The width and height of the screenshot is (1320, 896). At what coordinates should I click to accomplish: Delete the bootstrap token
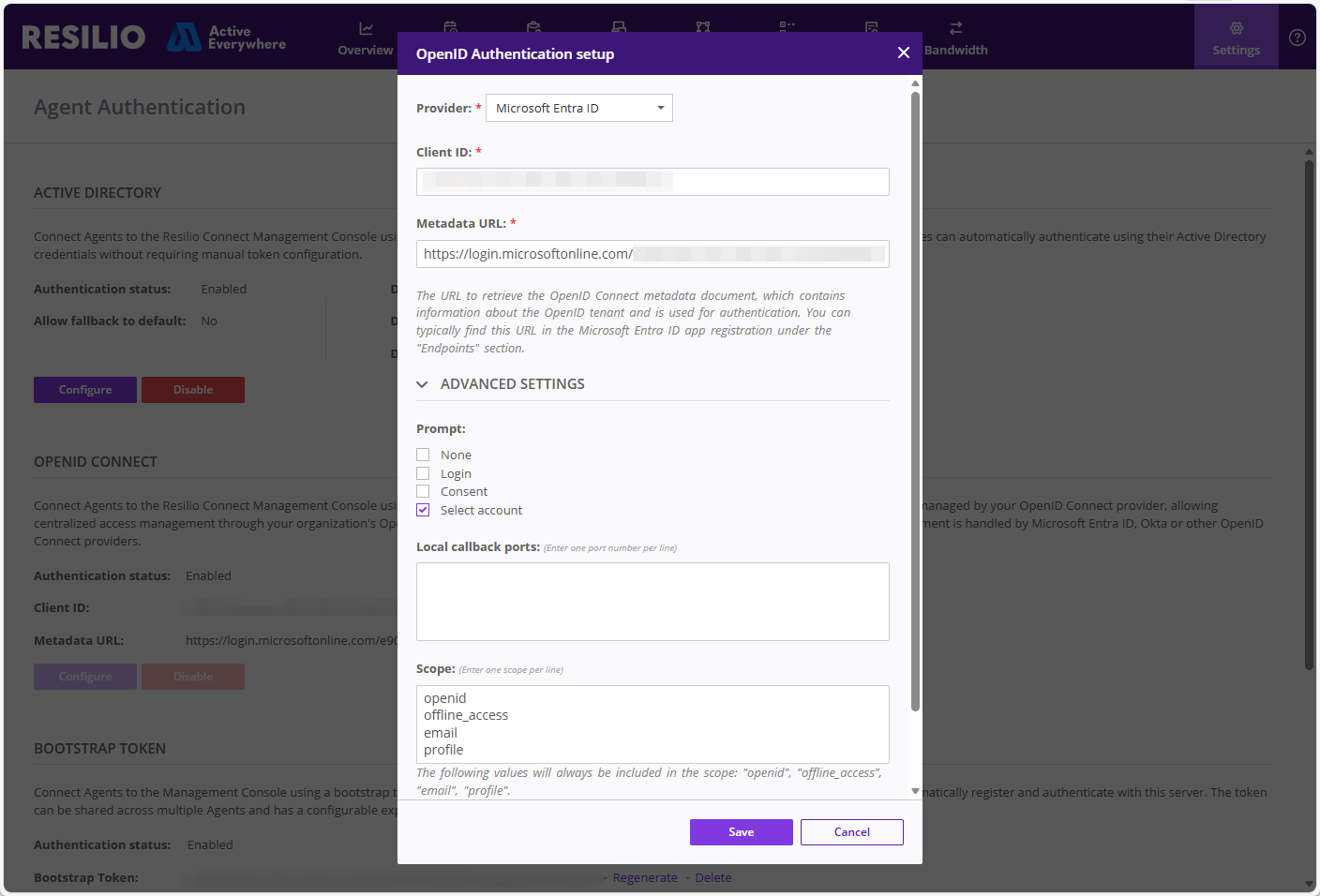tap(713, 878)
